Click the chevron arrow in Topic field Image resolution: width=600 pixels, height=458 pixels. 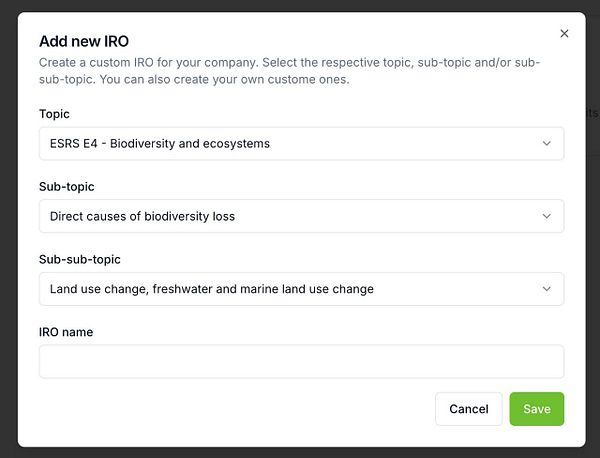(546, 143)
